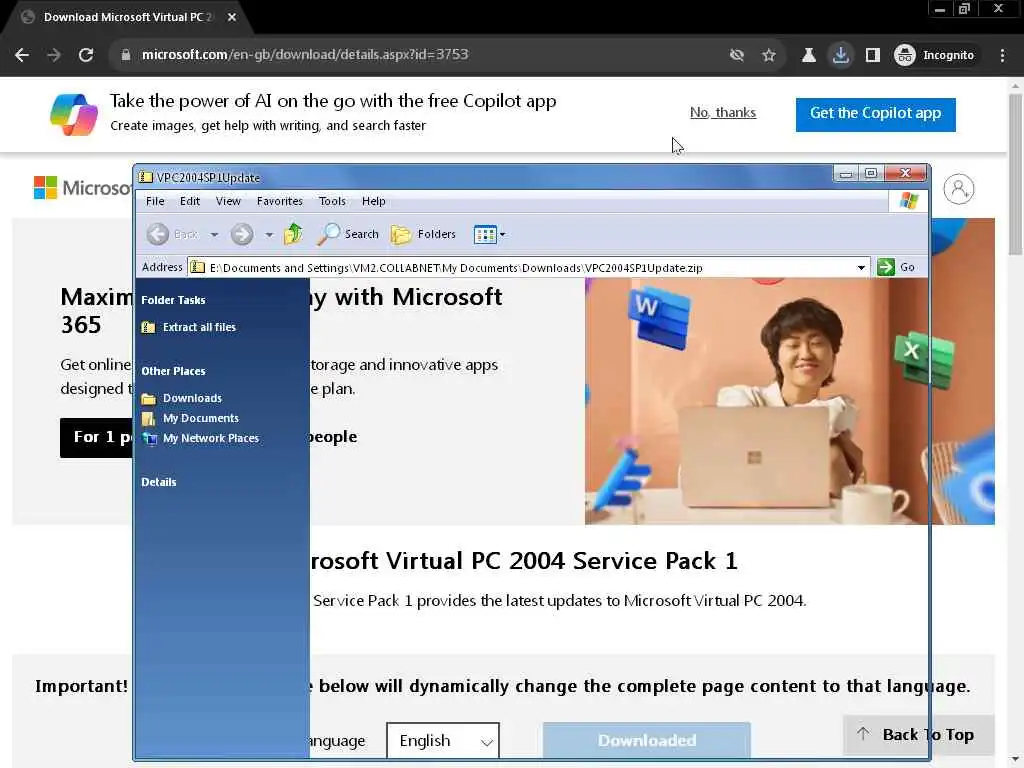Click the Microsoft logo on the webpage
The image size is (1024, 768).
(82, 188)
